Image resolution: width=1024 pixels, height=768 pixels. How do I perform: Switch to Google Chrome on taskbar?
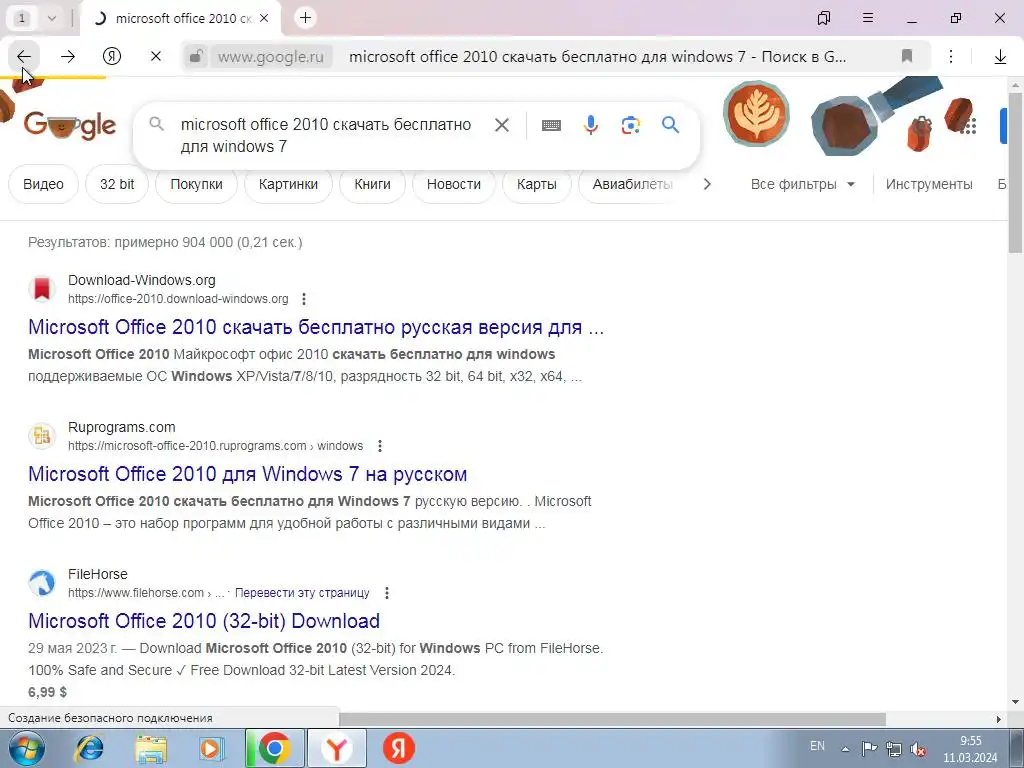pyautogui.click(x=274, y=748)
